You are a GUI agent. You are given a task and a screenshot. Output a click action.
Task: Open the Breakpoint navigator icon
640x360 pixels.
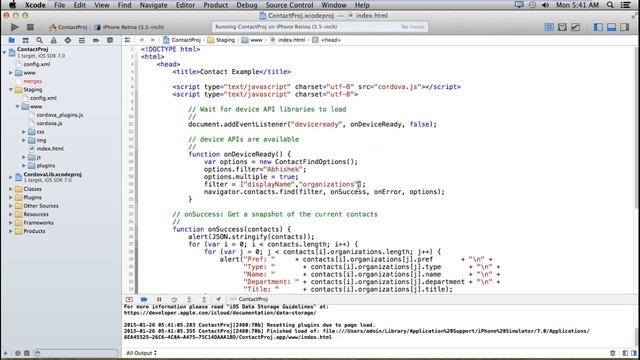coord(96,40)
